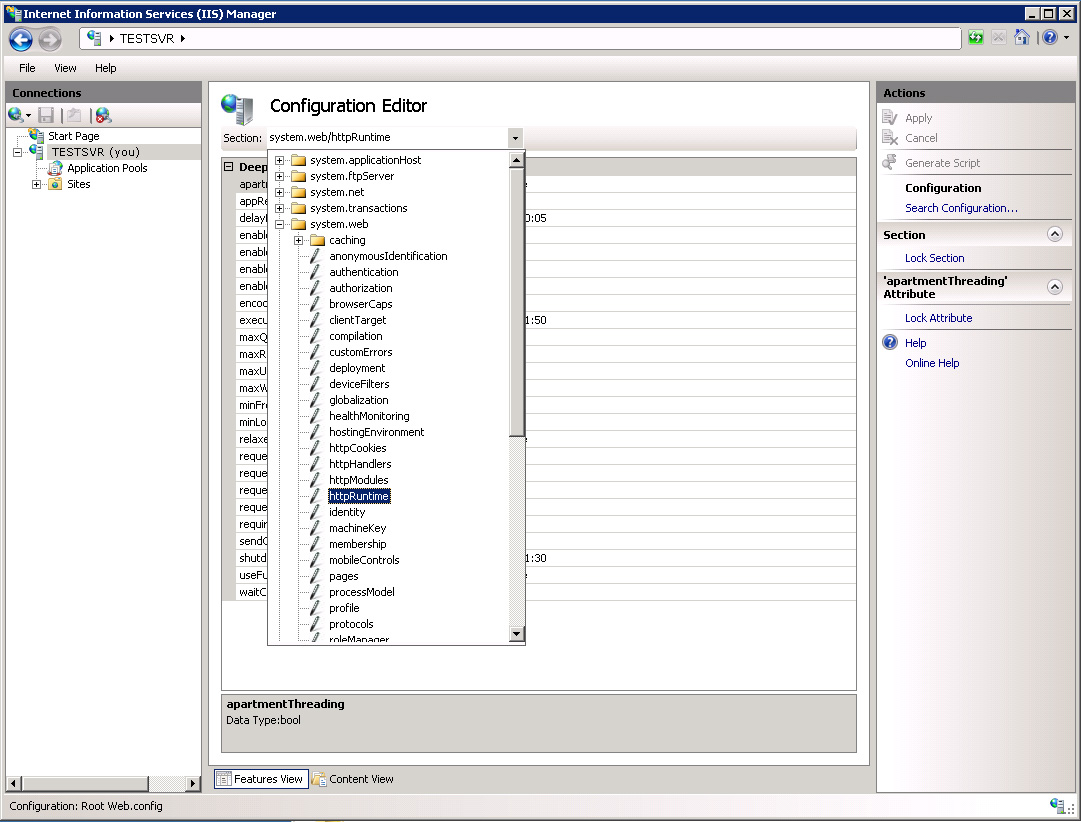This screenshot has height=822, width=1081.
Task: Click the Apply action icon
Action: (890, 118)
